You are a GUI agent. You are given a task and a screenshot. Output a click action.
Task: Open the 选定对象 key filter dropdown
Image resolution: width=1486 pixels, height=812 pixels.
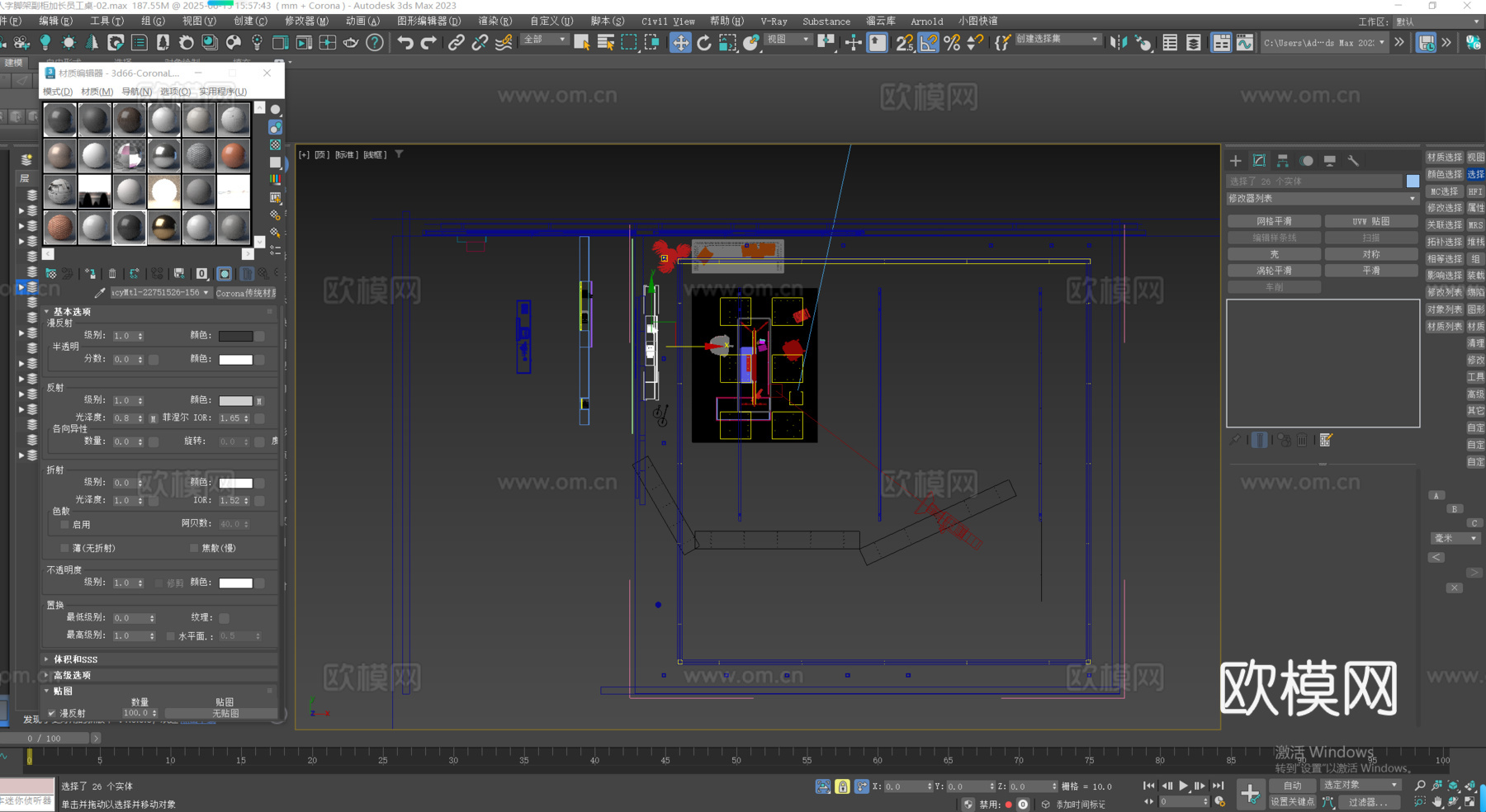pos(1360,786)
